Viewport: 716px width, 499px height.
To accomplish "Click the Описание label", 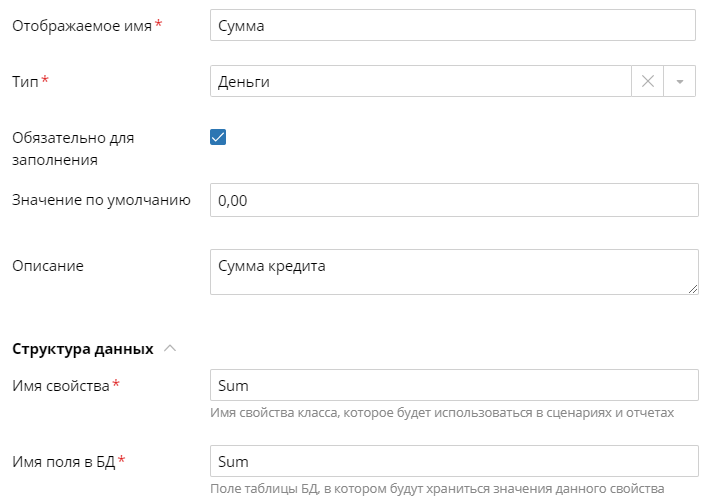I will (47, 265).
